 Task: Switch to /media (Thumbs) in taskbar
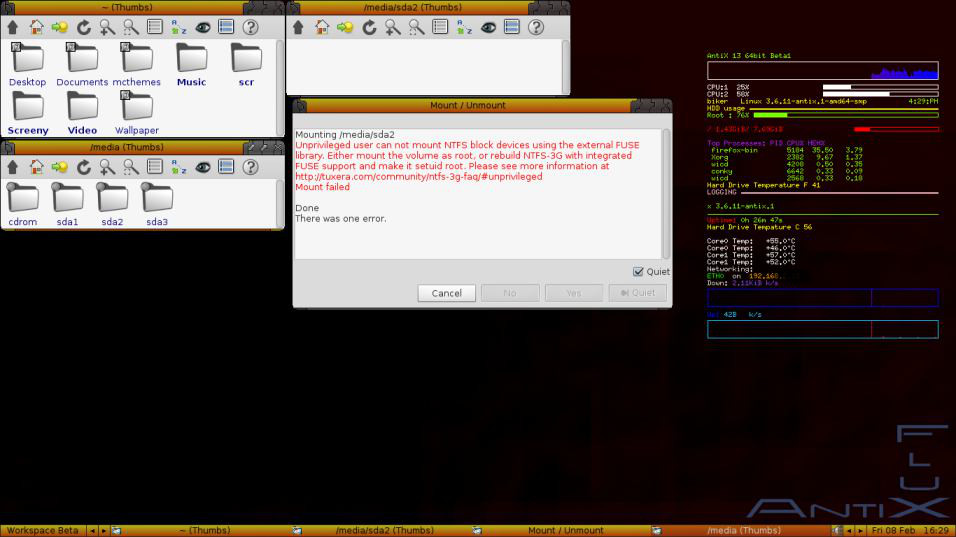743,530
